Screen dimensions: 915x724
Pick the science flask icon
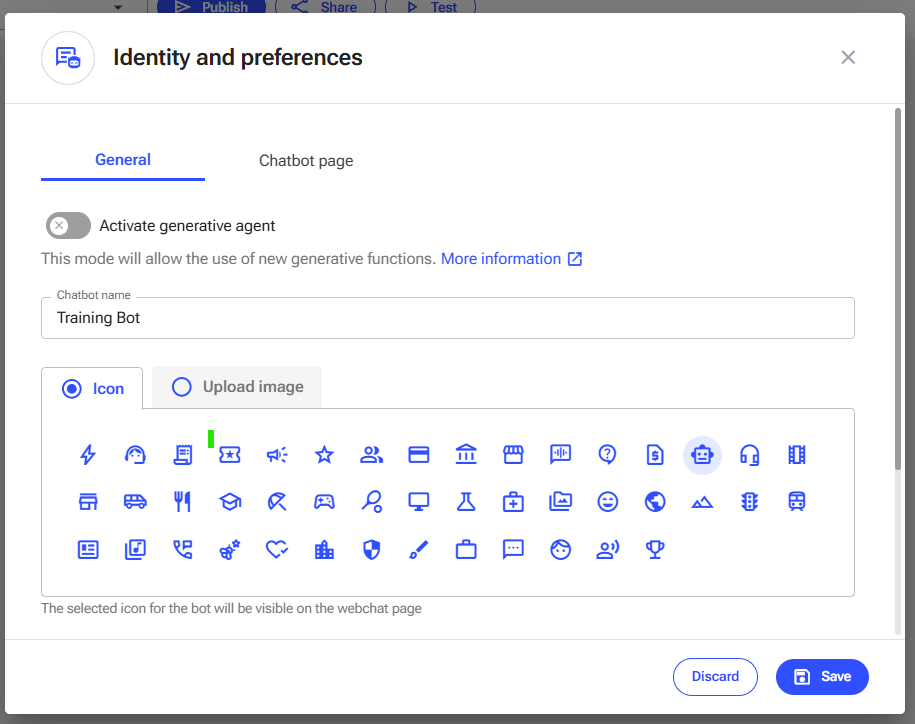click(x=466, y=502)
